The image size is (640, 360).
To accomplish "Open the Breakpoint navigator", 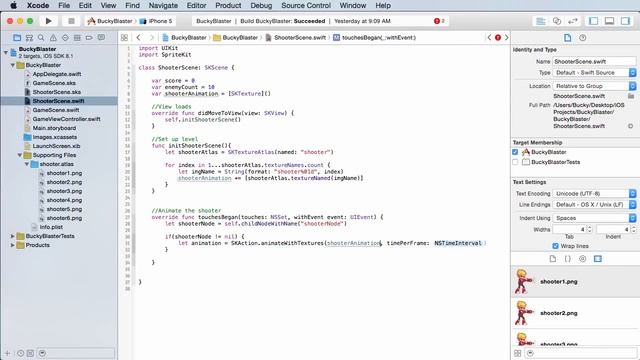I will (x=89, y=38).
